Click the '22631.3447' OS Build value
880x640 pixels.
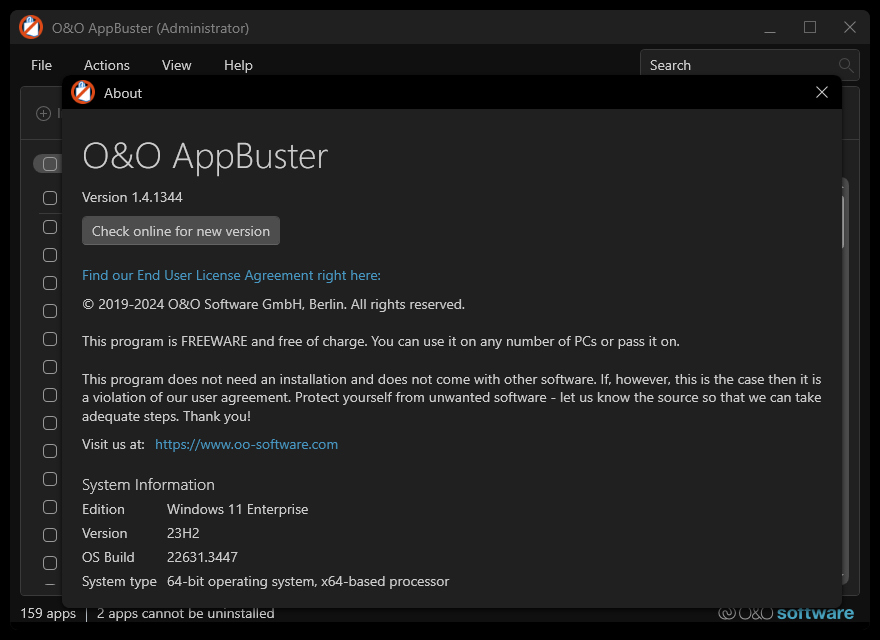click(x=202, y=557)
